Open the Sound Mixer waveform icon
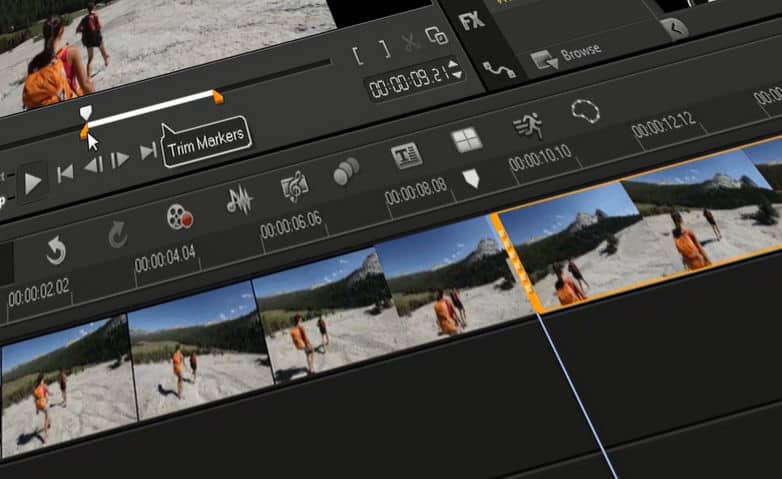 (239, 201)
